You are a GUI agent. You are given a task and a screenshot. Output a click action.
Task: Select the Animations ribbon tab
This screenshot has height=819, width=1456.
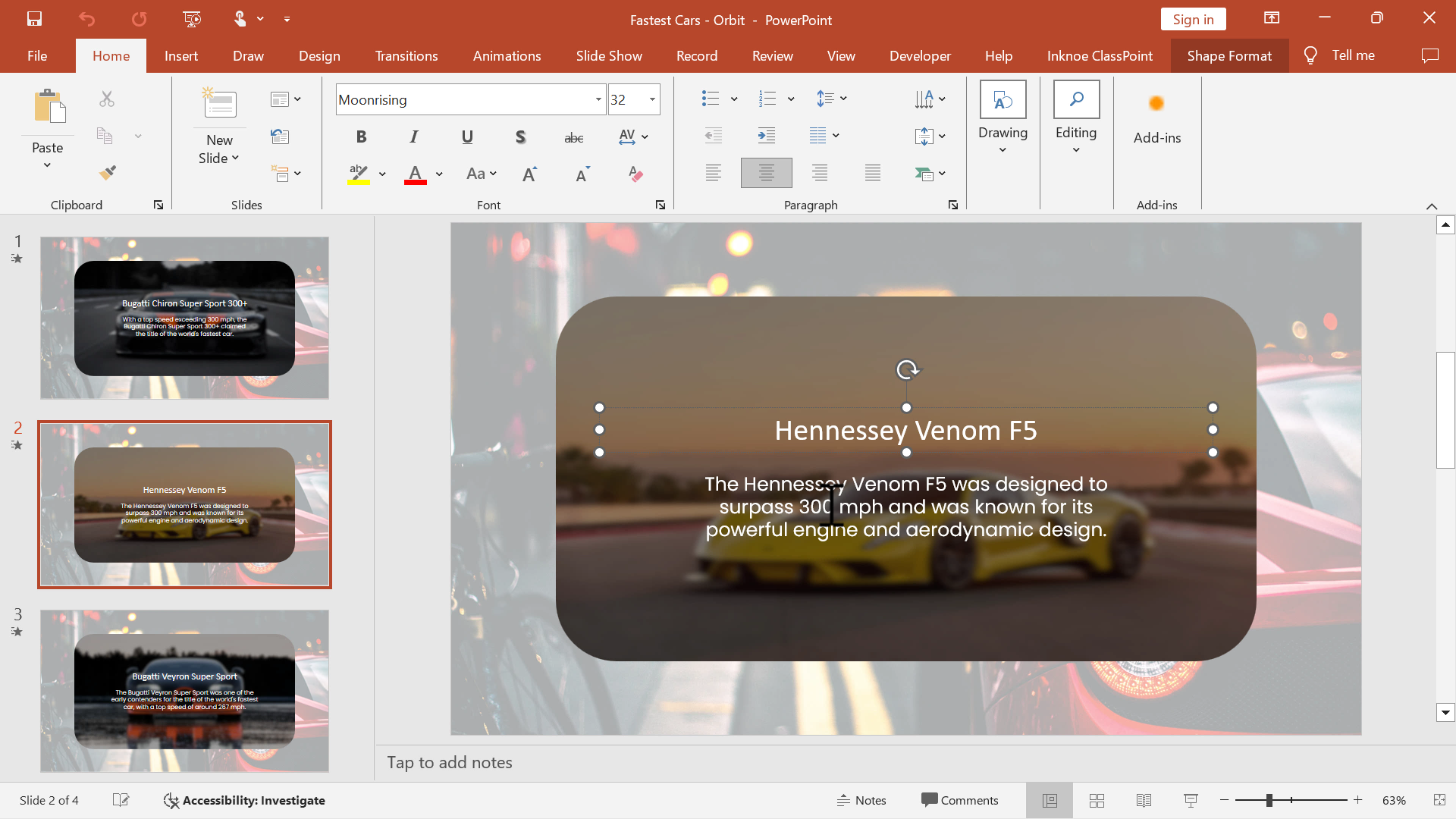[507, 55]
